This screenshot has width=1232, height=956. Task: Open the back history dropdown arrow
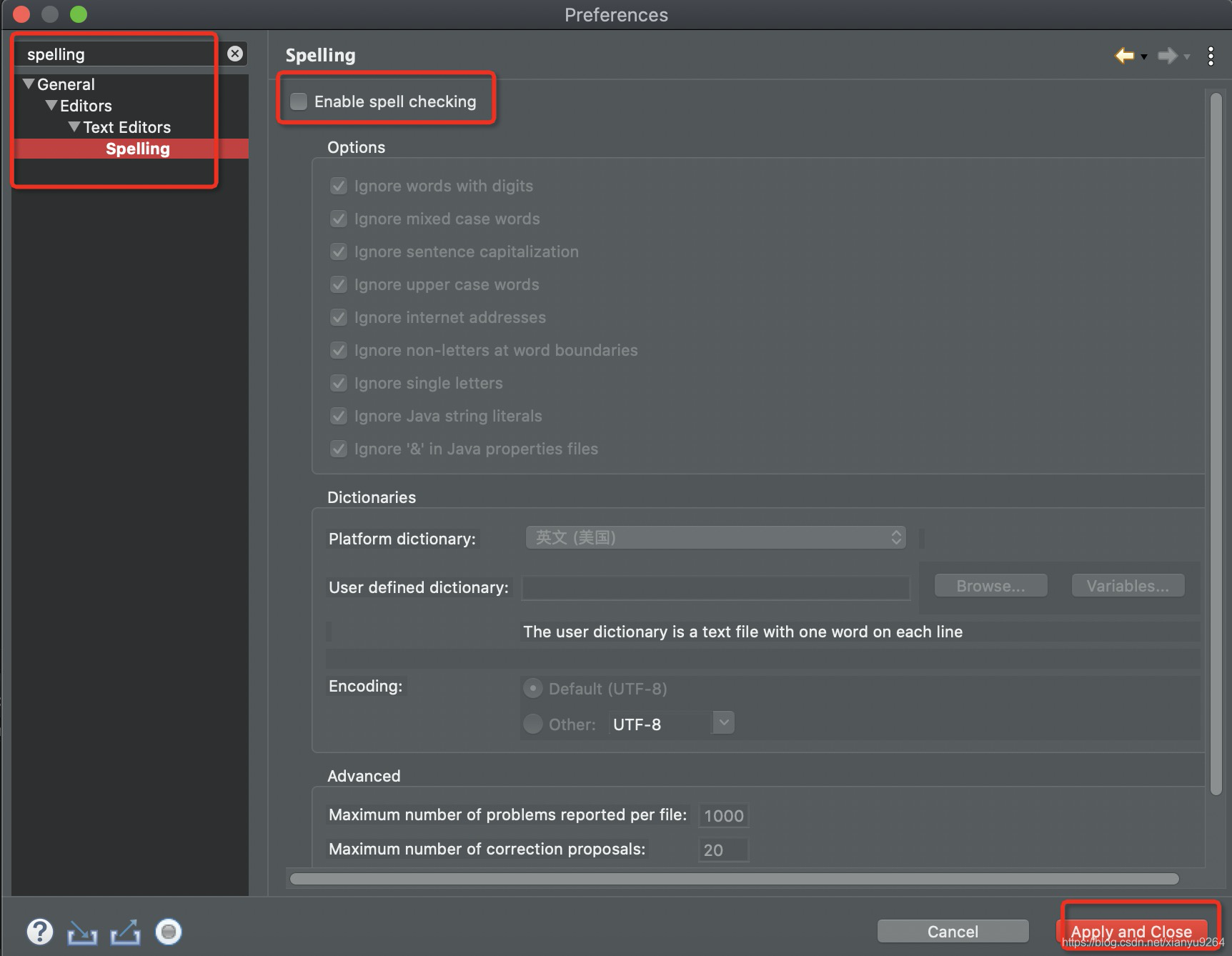coord(1144,56)
